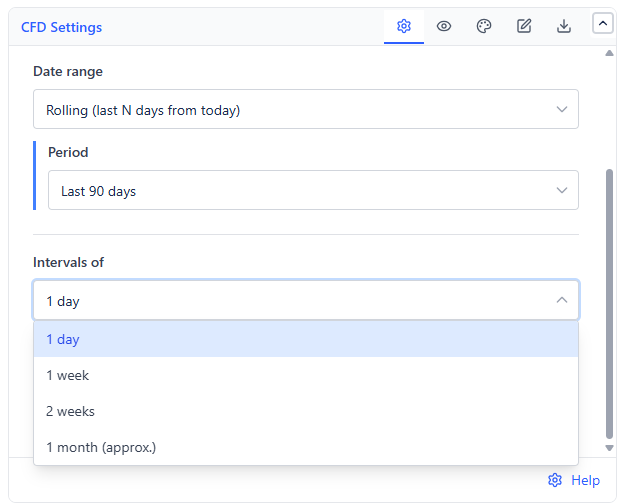Click the Date range label
This screenshot has width=621, height=503.
pos(68,71)
